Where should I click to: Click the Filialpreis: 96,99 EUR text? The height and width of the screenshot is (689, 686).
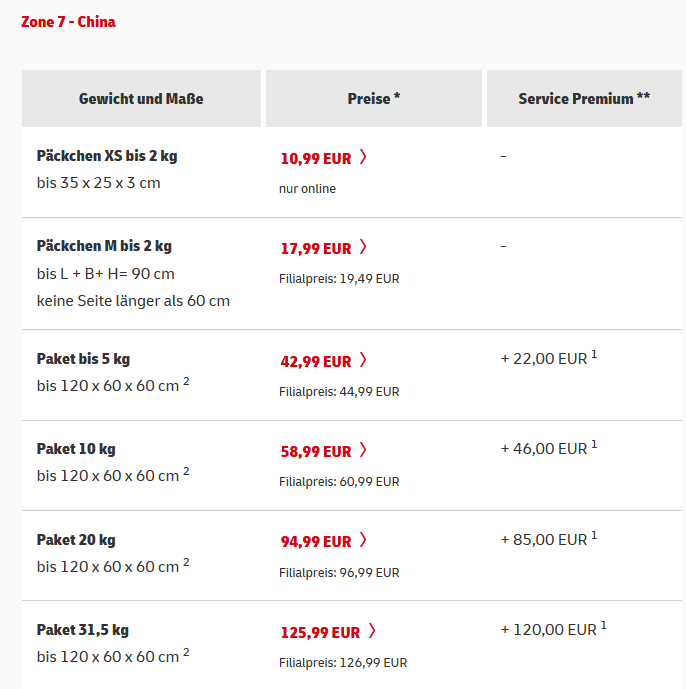pos(339,573)
